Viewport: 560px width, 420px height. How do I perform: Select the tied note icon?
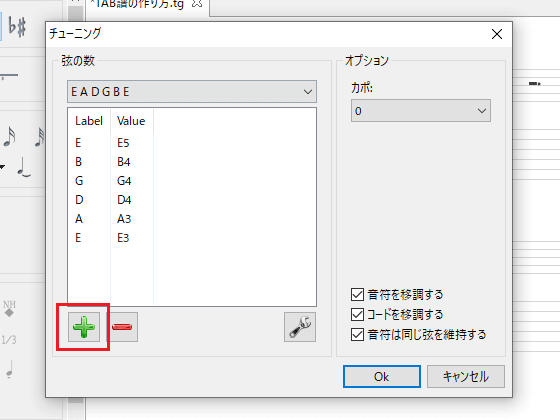click(x=24, y=167)
